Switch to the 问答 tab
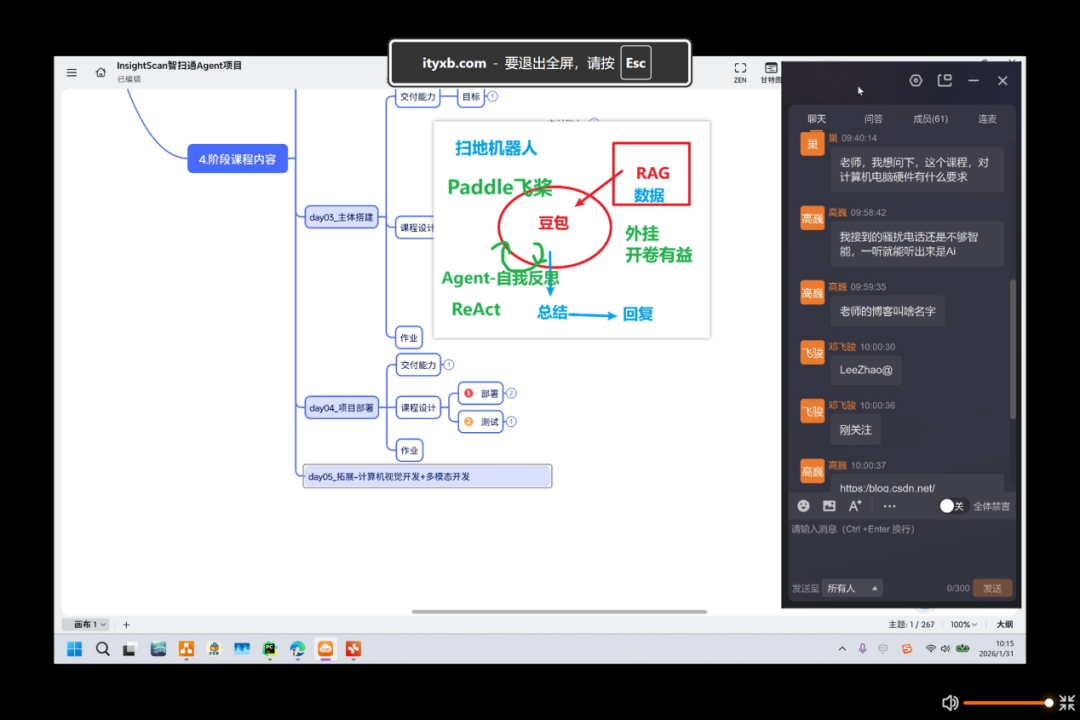The width and height of the screenshot is (1080, 720). pyautogui.click(x=873, y=119)
